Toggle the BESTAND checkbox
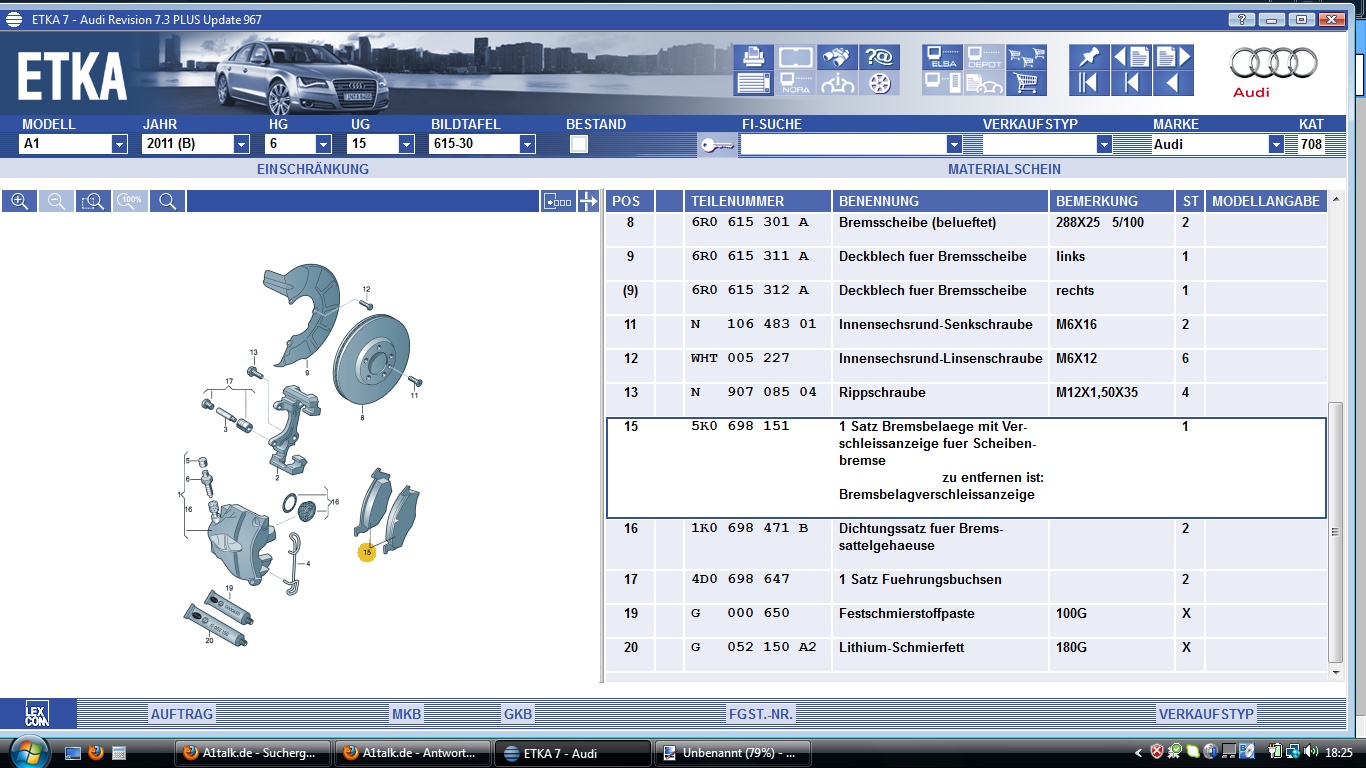Screen dimensions: 1366x768 tap(578, 144)
